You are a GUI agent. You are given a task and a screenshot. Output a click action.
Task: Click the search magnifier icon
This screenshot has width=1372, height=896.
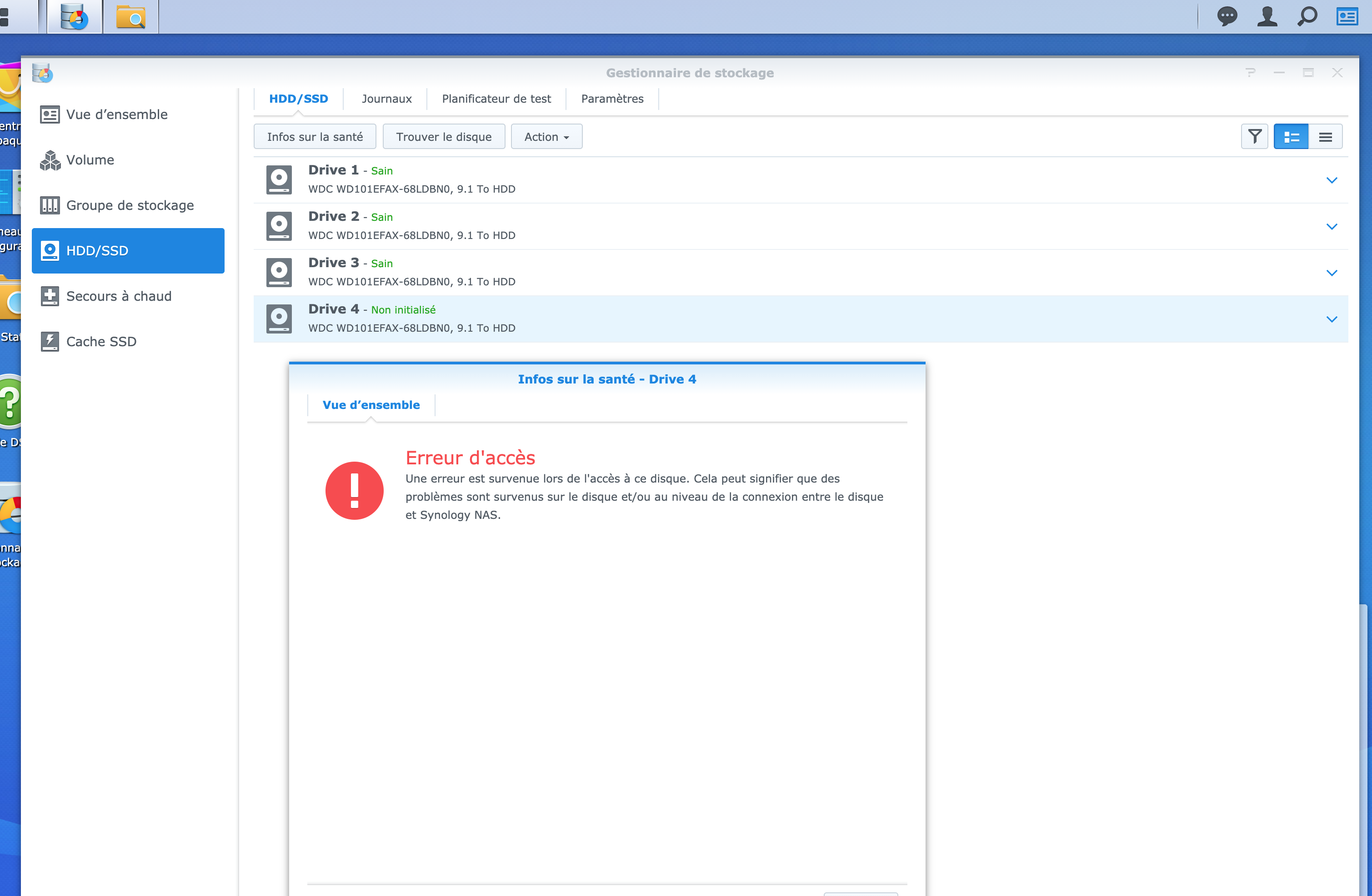(1307, 16)
